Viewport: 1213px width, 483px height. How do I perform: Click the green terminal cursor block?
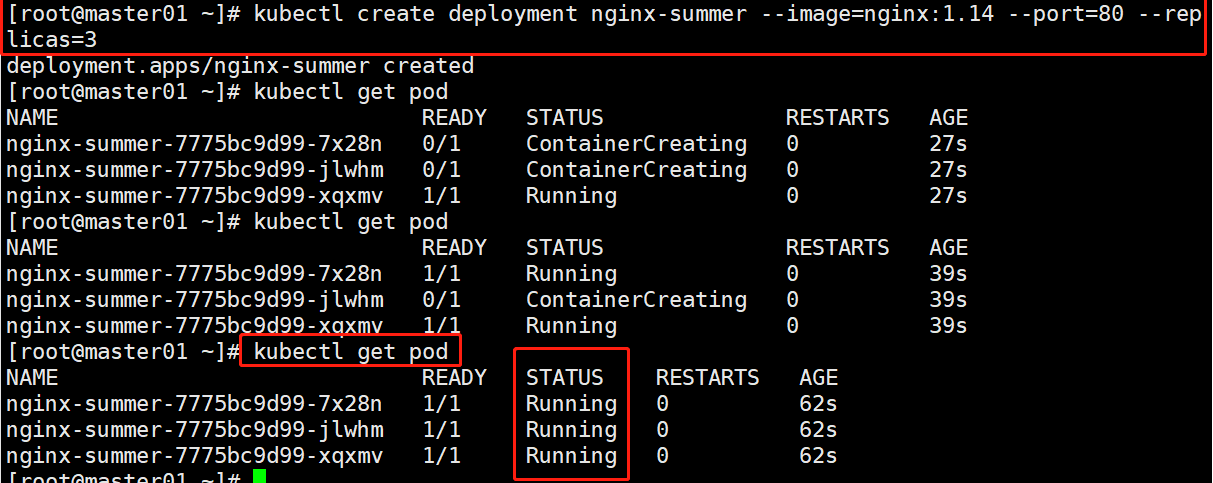click(x=259, y=477)
